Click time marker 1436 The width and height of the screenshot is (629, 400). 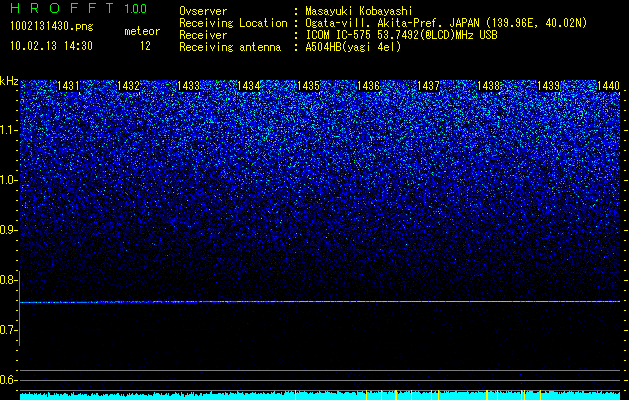[369, 86]
